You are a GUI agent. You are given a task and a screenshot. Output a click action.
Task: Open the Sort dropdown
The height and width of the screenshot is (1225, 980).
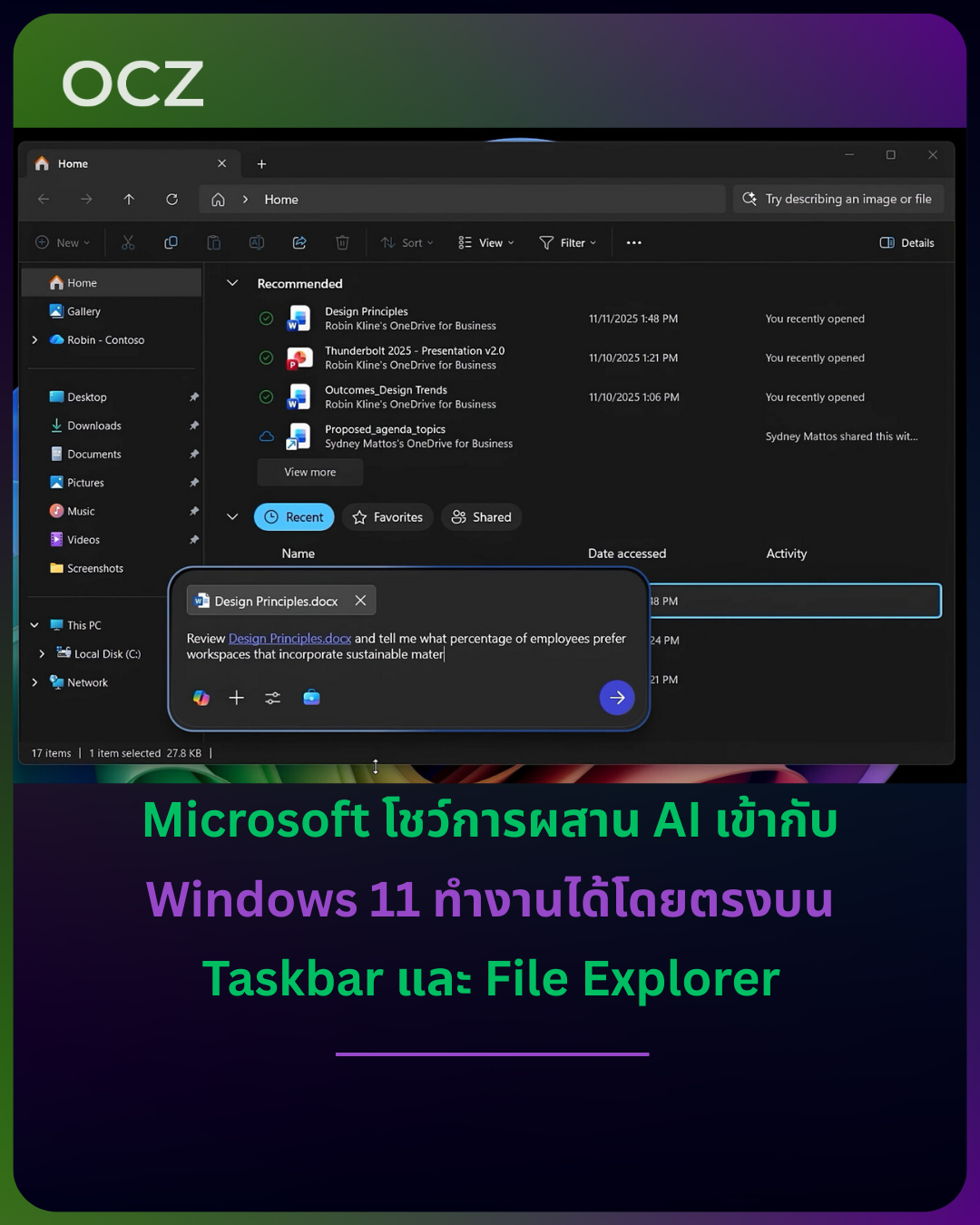click(x=407, y=242)
